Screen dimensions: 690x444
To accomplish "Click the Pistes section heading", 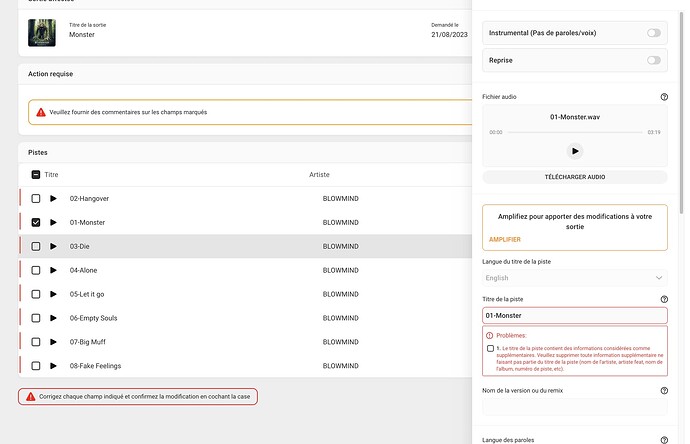I will point(38,152).
